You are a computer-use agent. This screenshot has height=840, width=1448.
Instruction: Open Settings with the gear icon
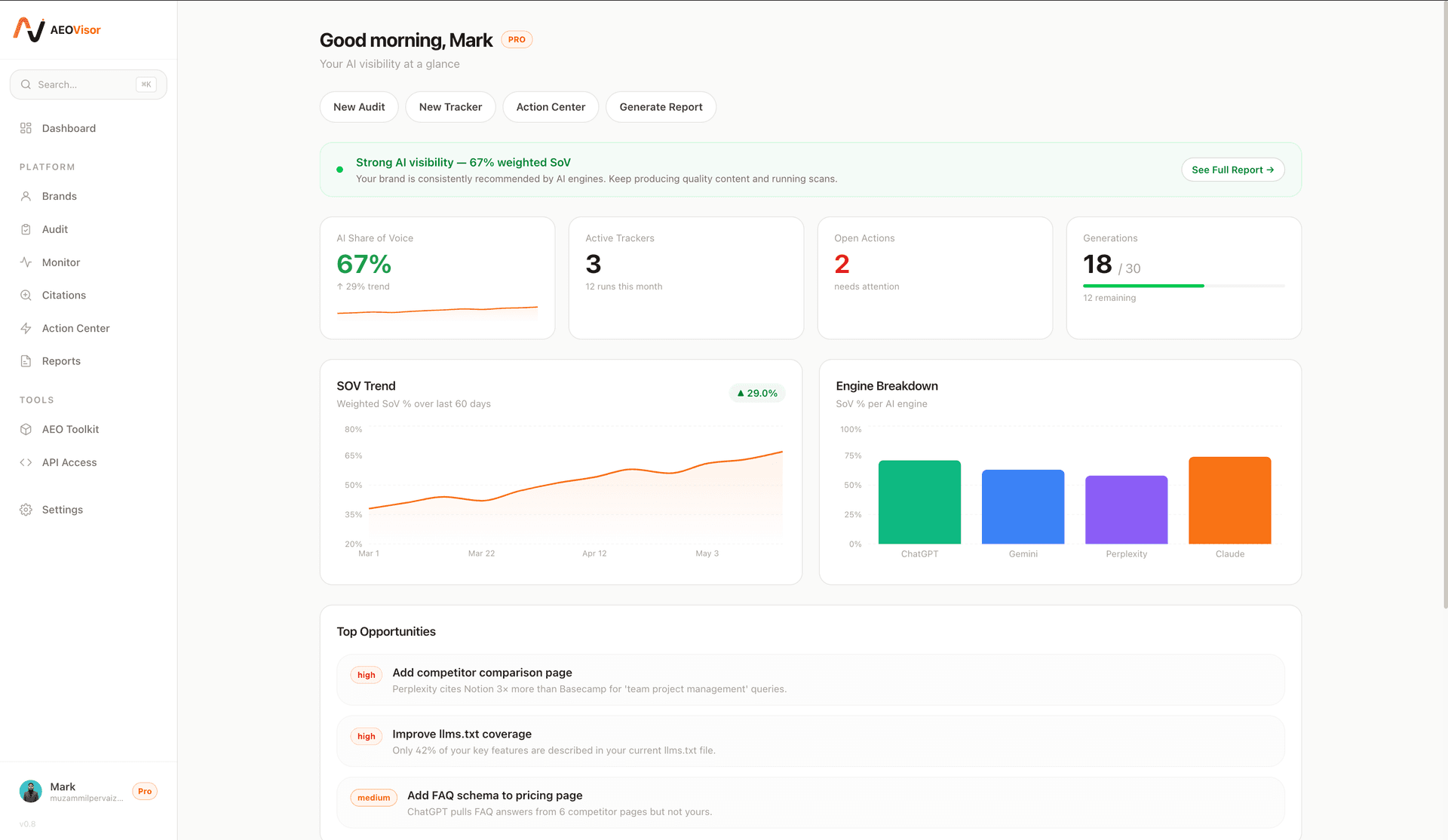tap(26, 509)
